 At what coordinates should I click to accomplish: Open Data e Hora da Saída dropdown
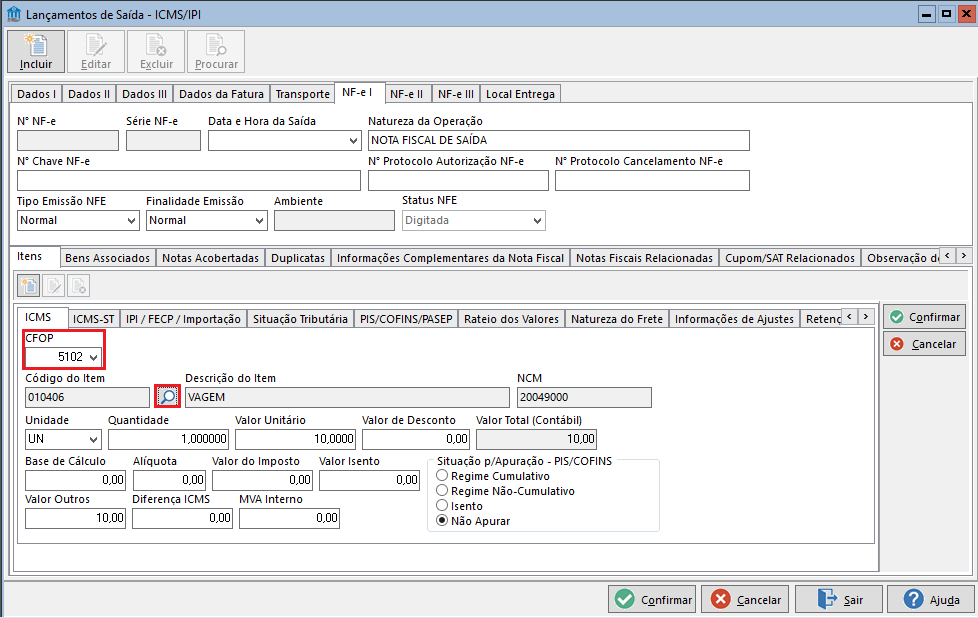(x=354, y=141)
